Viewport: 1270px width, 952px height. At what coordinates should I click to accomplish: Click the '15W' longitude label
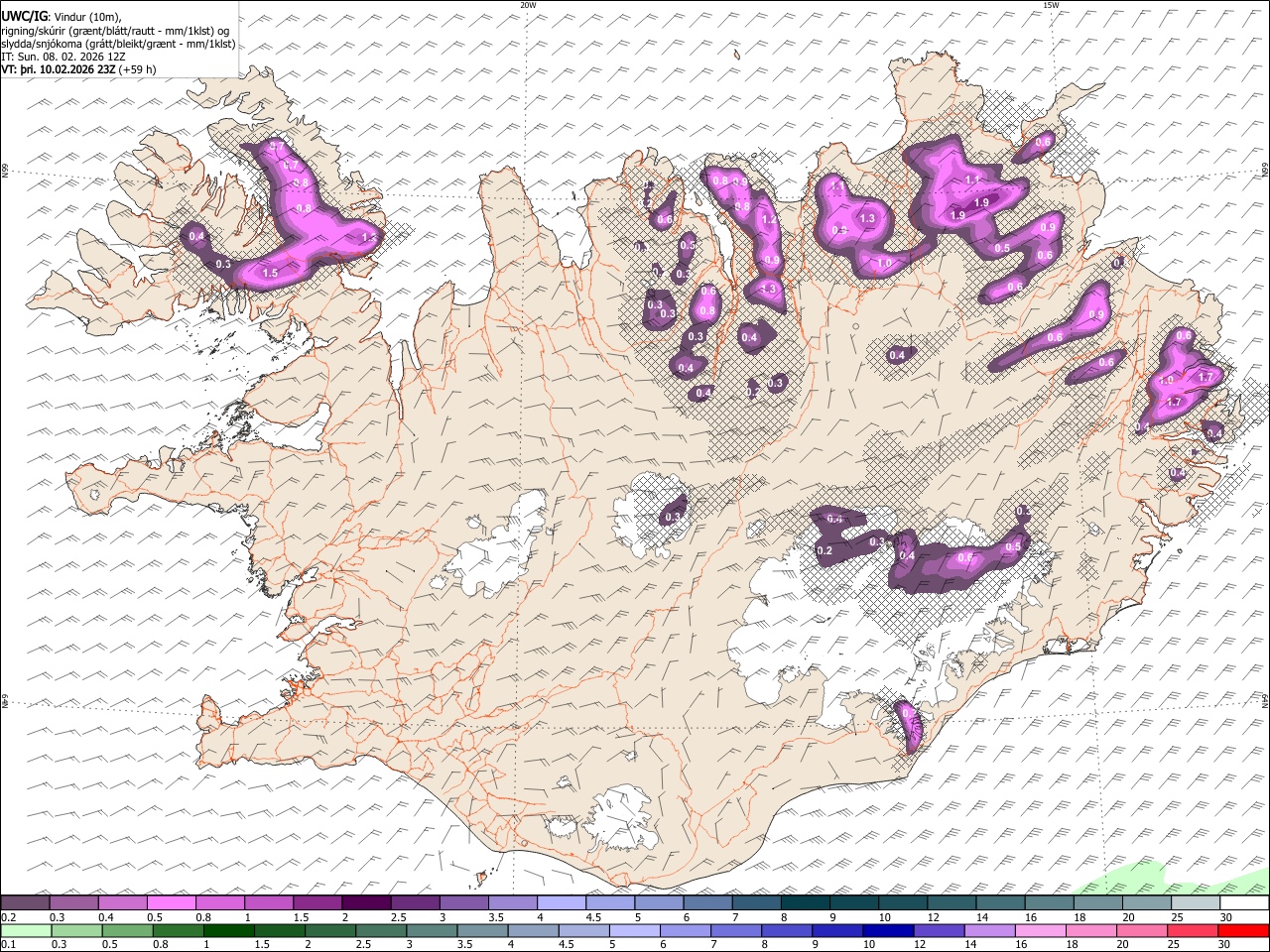point(1050,5)
